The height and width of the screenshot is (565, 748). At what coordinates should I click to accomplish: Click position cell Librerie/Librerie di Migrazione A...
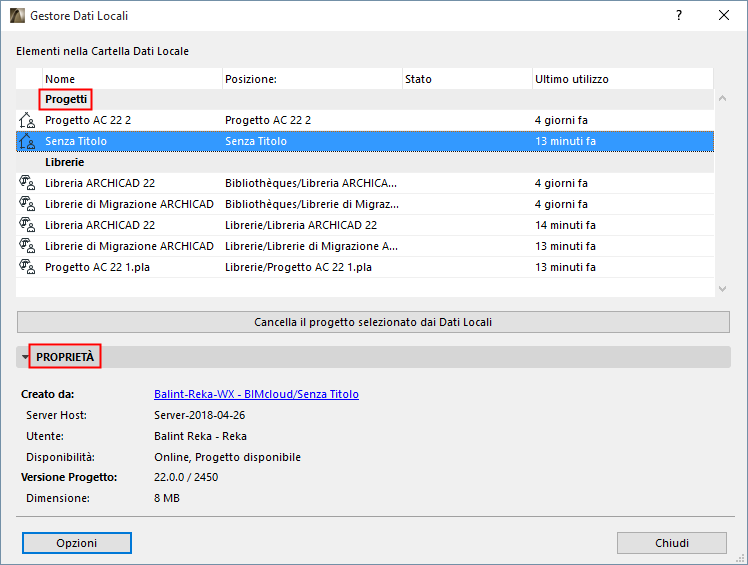click(x=312, y=246)
